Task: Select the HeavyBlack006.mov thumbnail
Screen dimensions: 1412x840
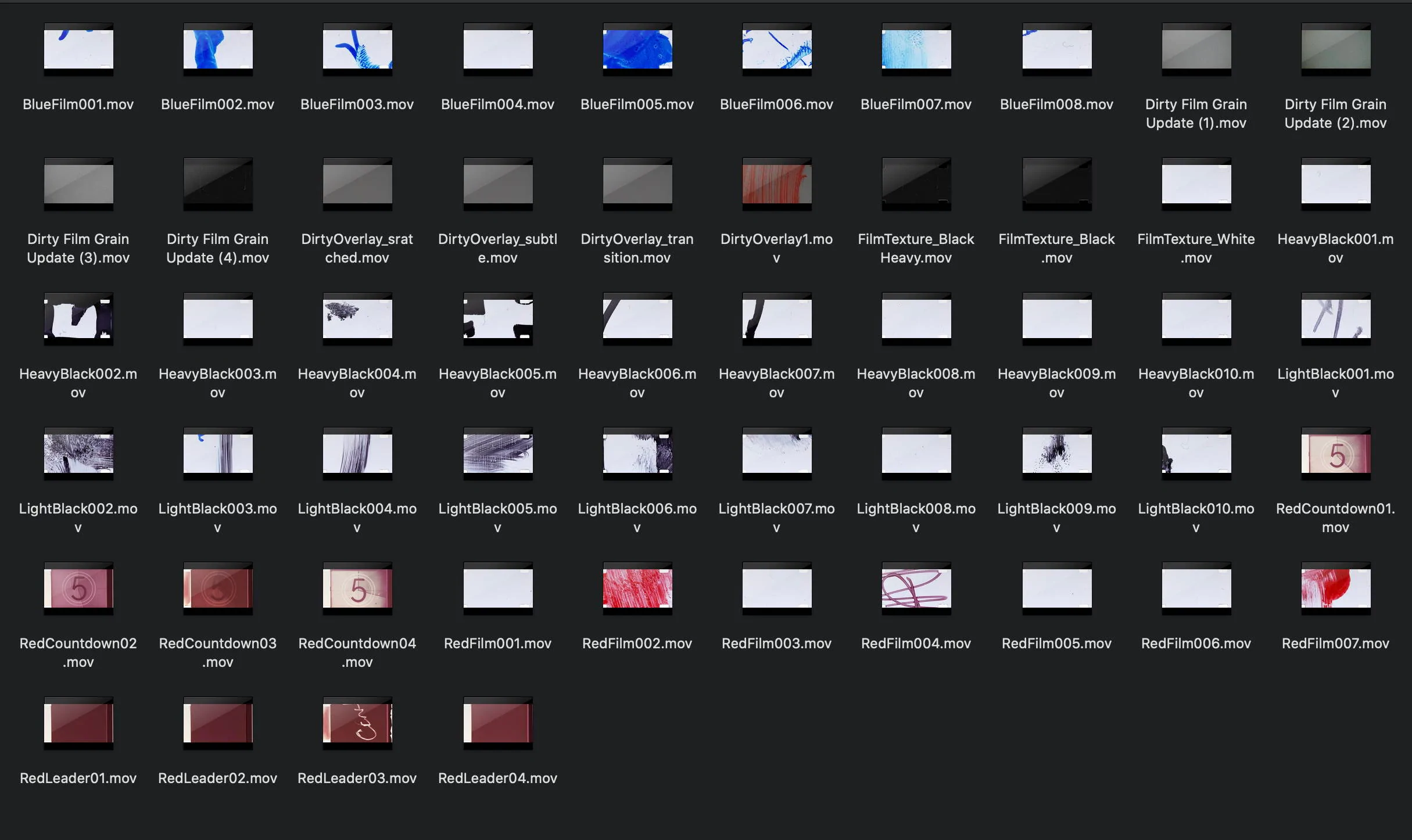Action: (637, 319)
